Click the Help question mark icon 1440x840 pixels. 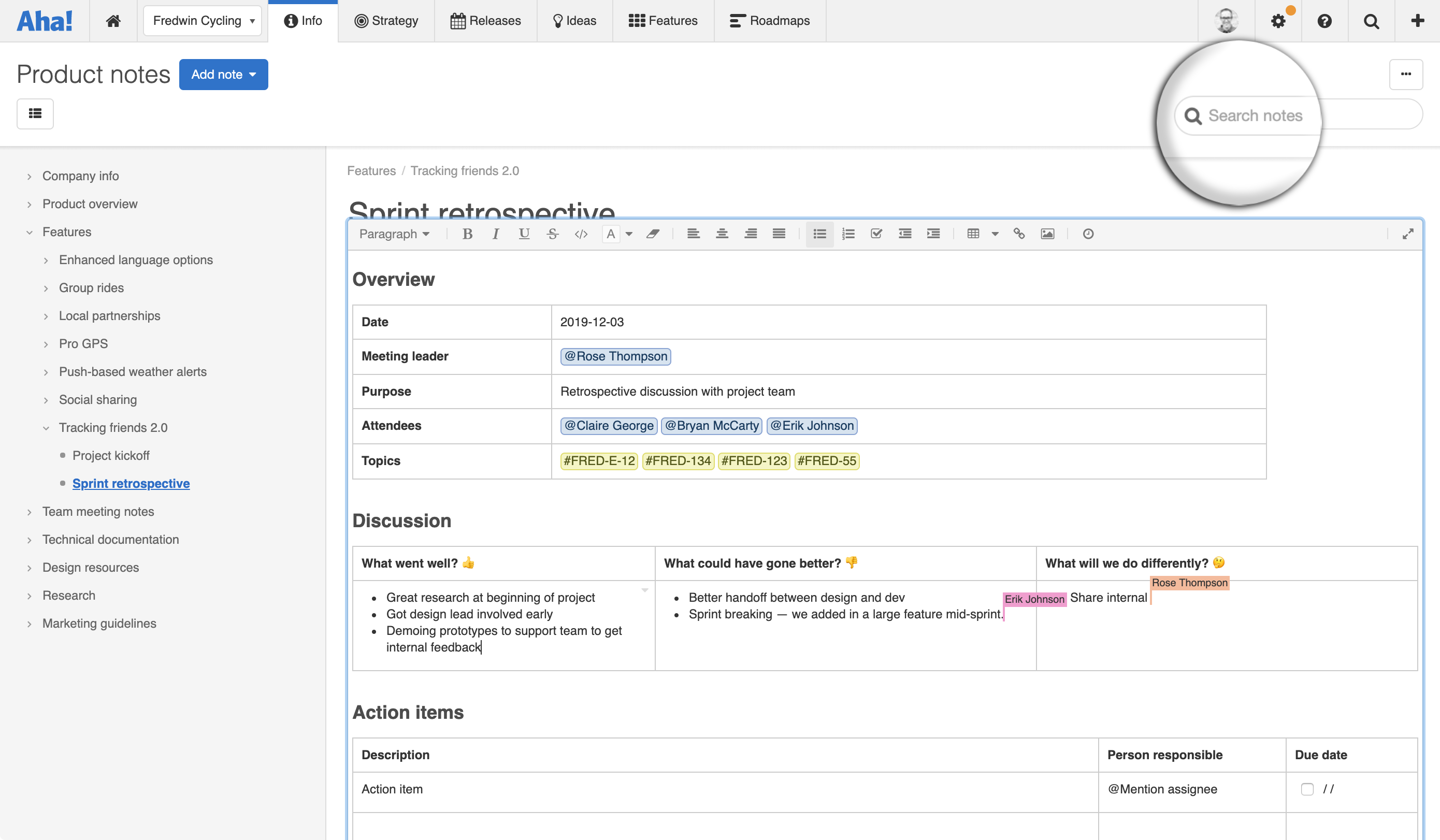(x=1324, y=21)
